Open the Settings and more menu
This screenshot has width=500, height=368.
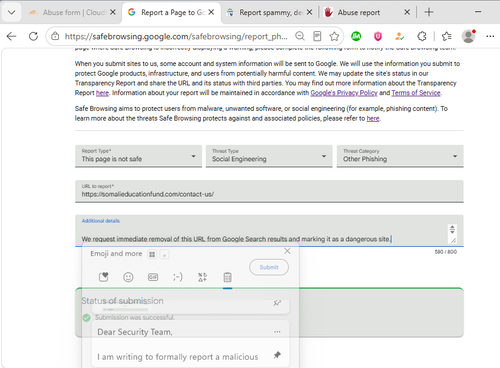click(490, 36)
